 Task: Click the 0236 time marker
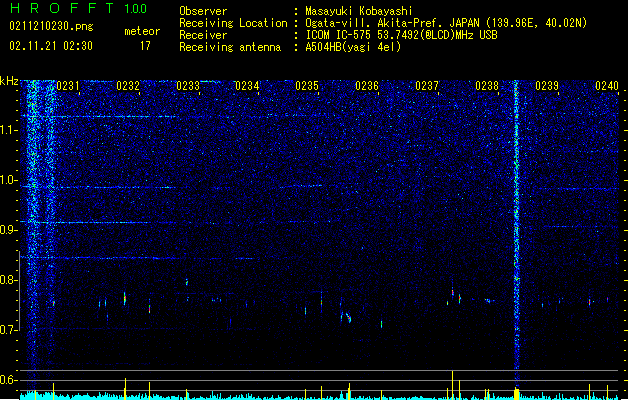pos(367,86)
